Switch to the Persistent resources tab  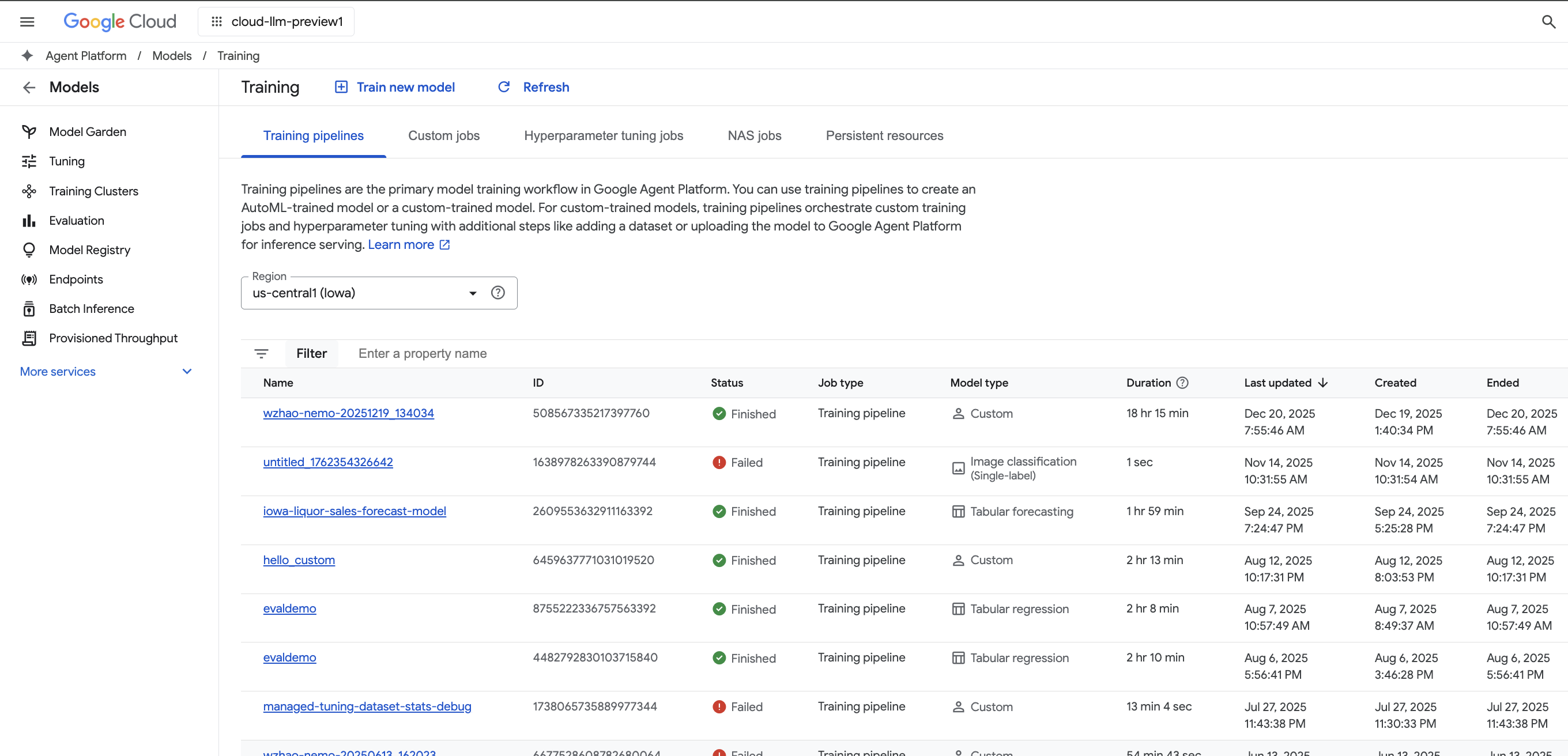tap(884, 135)
